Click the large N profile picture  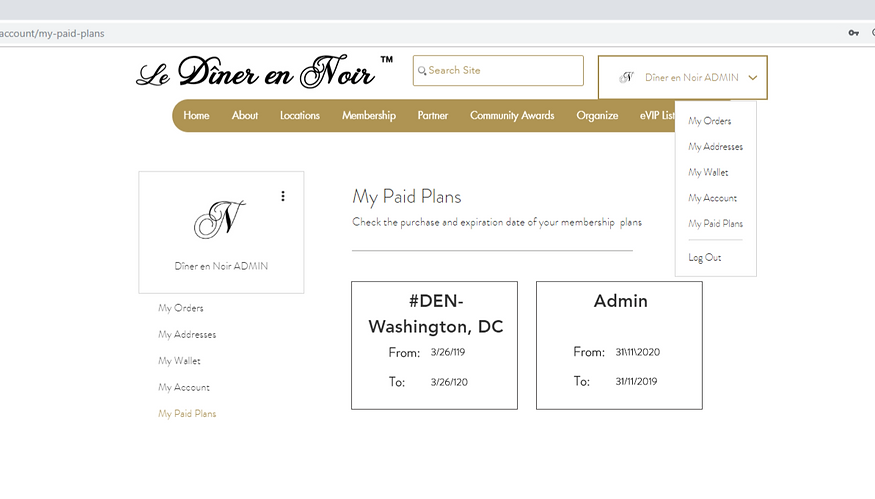[219, 219]
